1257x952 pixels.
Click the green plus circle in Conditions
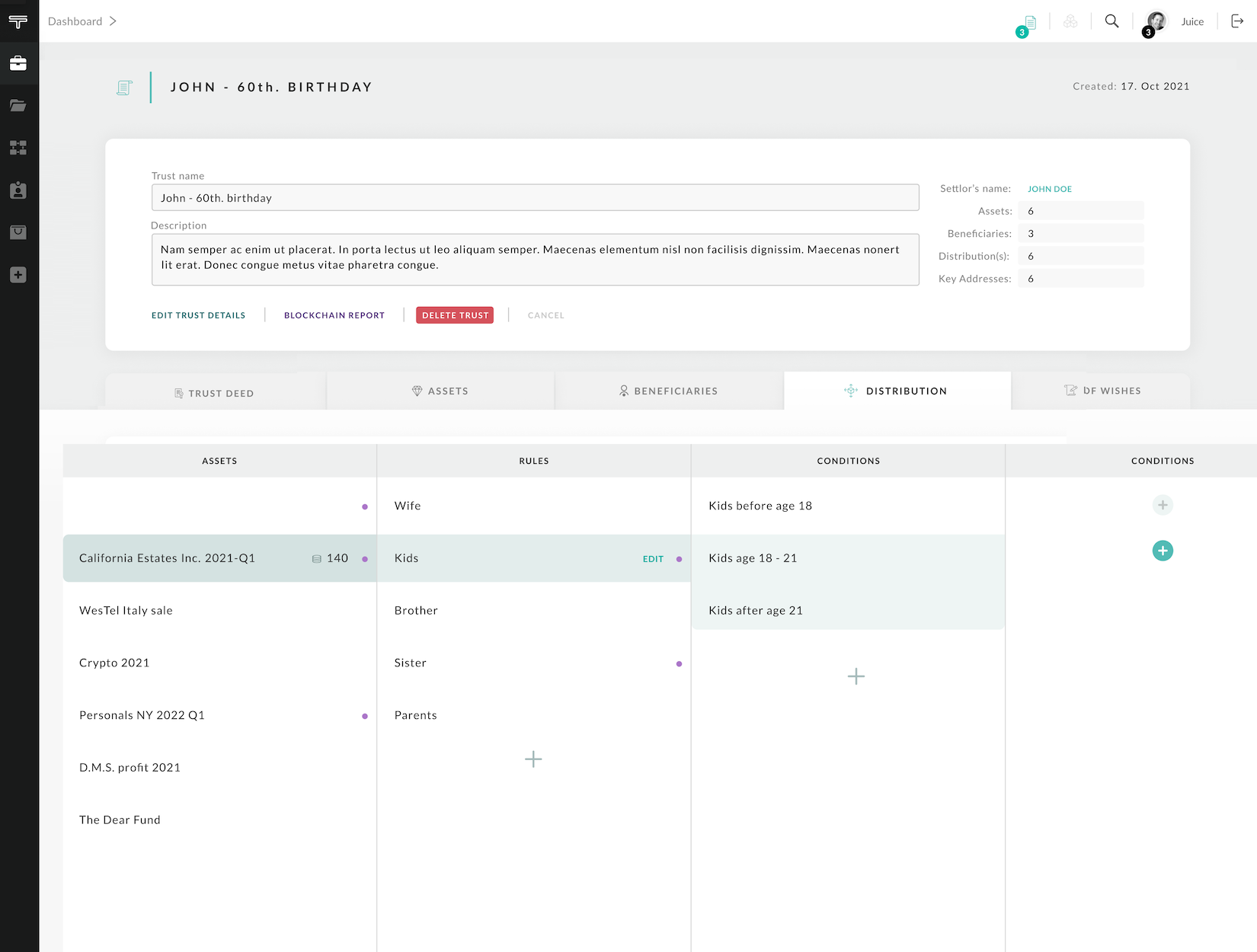point(1163,551)
